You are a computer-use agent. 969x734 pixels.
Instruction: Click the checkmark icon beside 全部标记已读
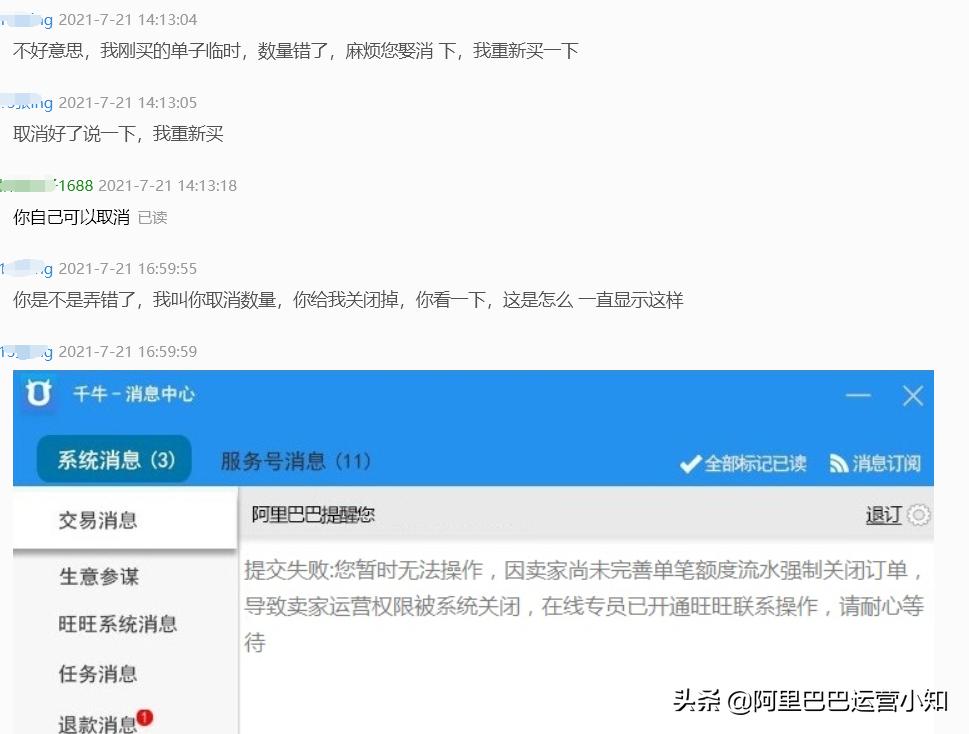click(x=691, y=463)
